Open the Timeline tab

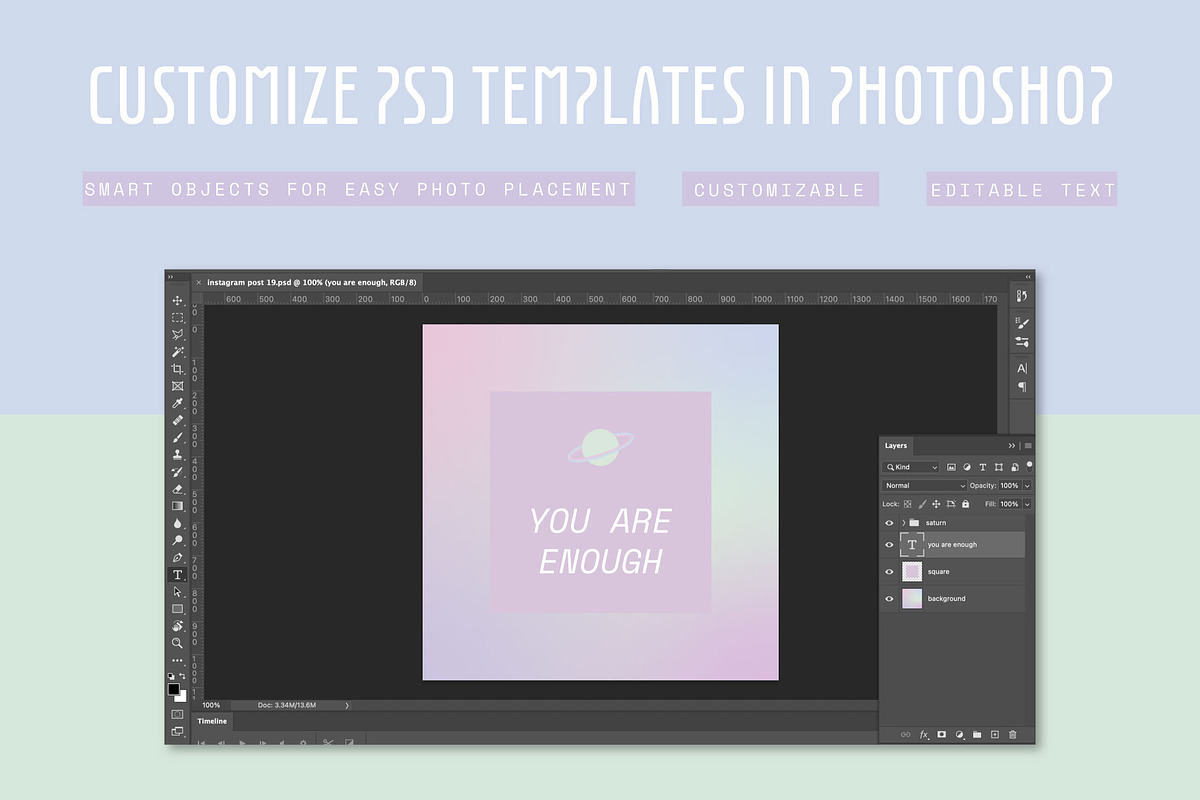pyautogui.click(x=212, y=721)
